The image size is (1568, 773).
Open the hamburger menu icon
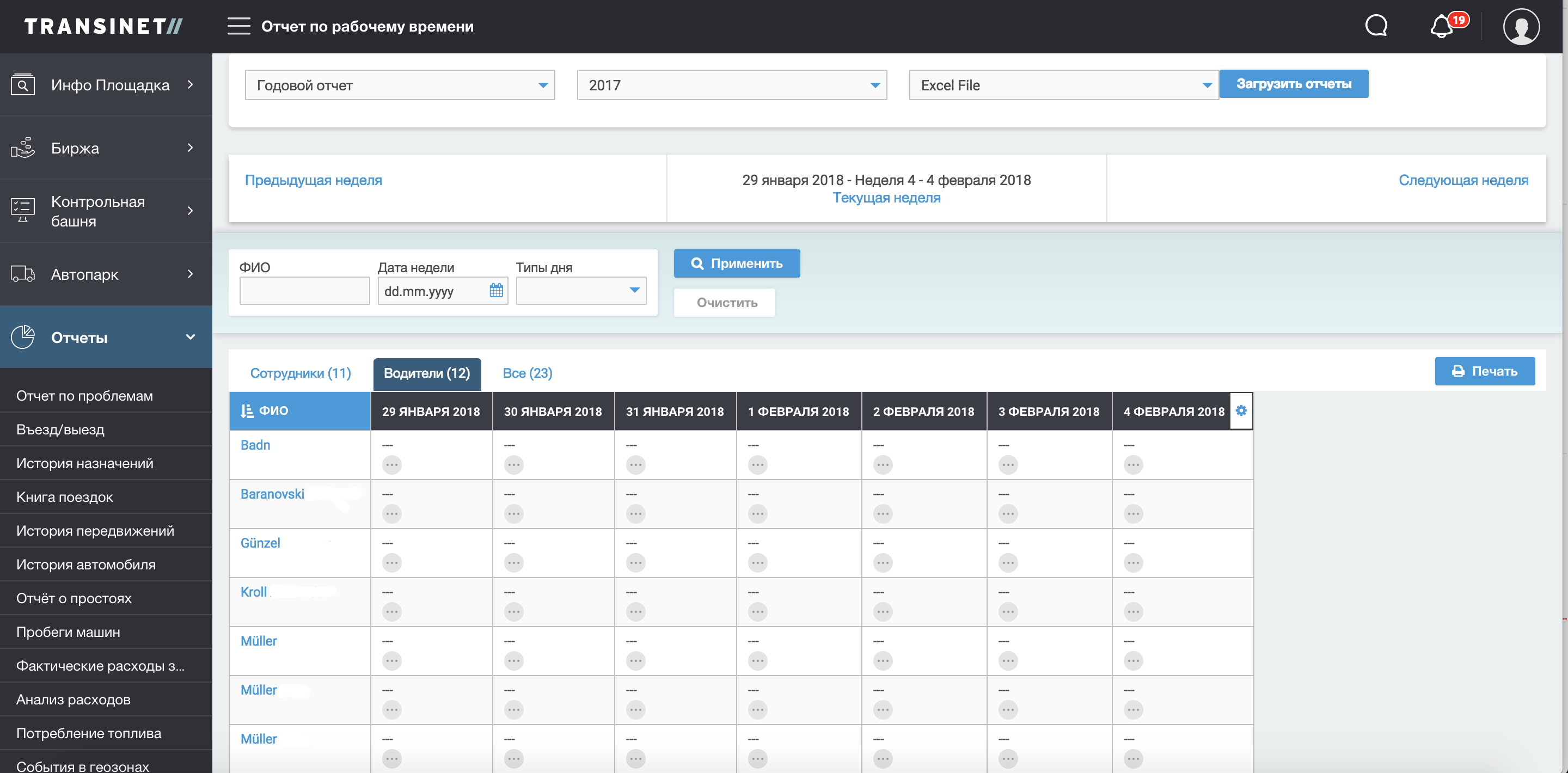click(238, 26)
